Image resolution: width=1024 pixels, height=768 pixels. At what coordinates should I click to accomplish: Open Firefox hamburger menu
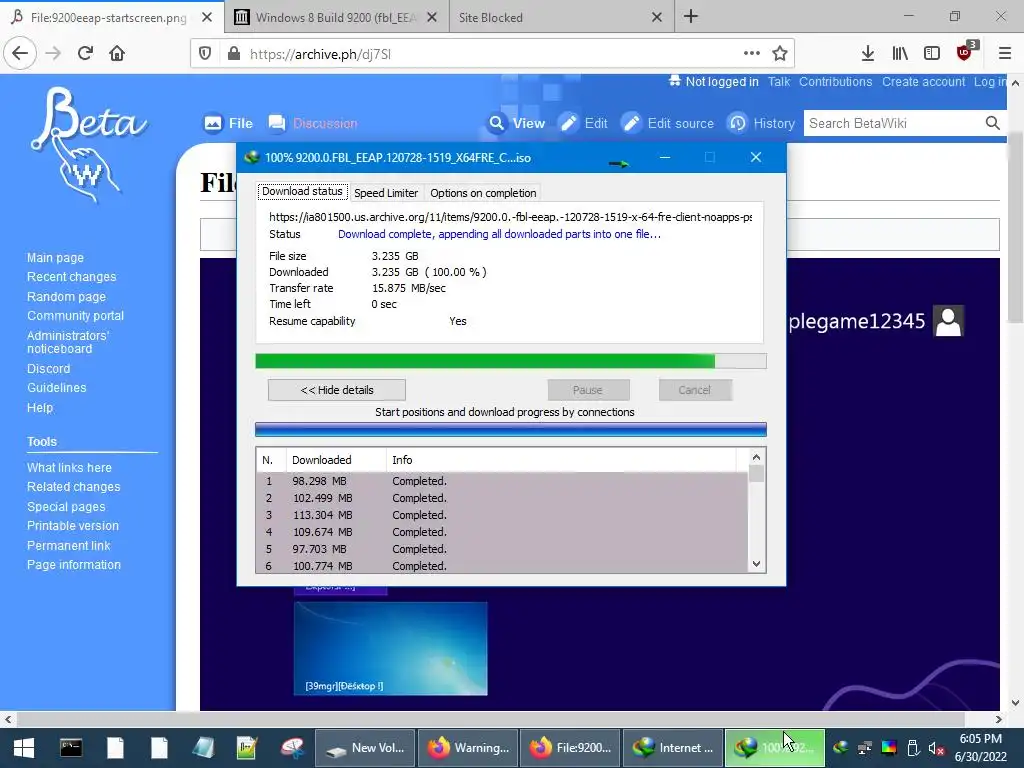1005,54
